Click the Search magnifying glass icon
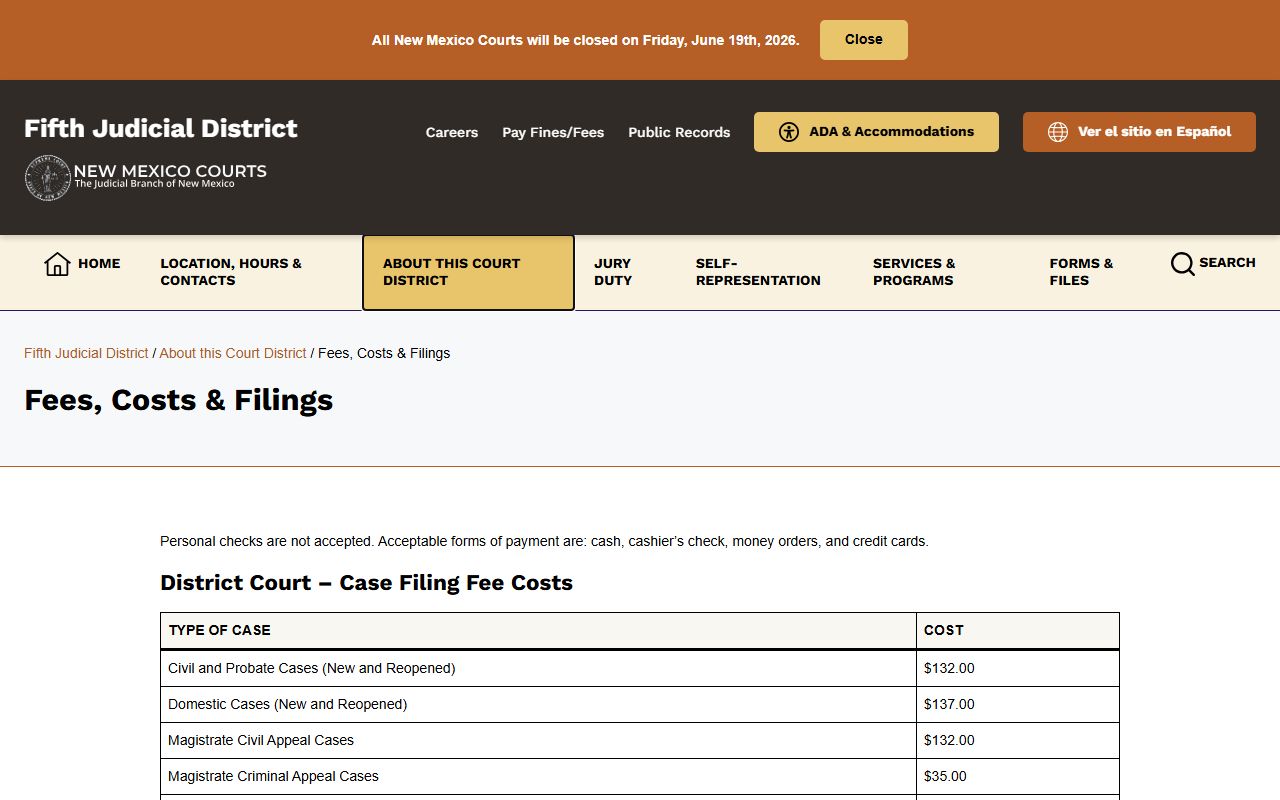Viewport: 1280px width, 800px height. pyautogui.click(x=1183, y=264)
